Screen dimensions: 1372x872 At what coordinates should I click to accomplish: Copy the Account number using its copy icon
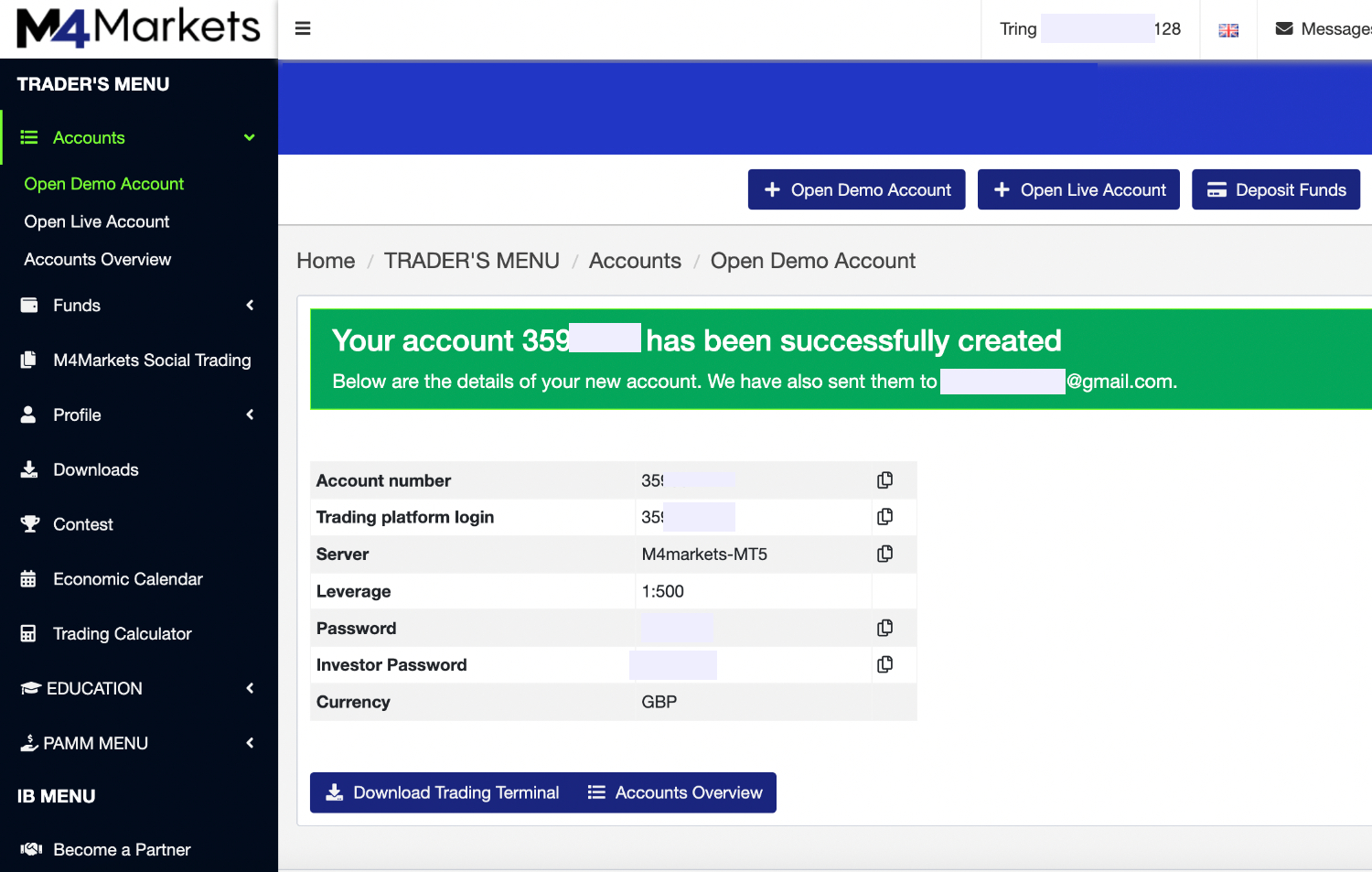[x=884, y=479]
